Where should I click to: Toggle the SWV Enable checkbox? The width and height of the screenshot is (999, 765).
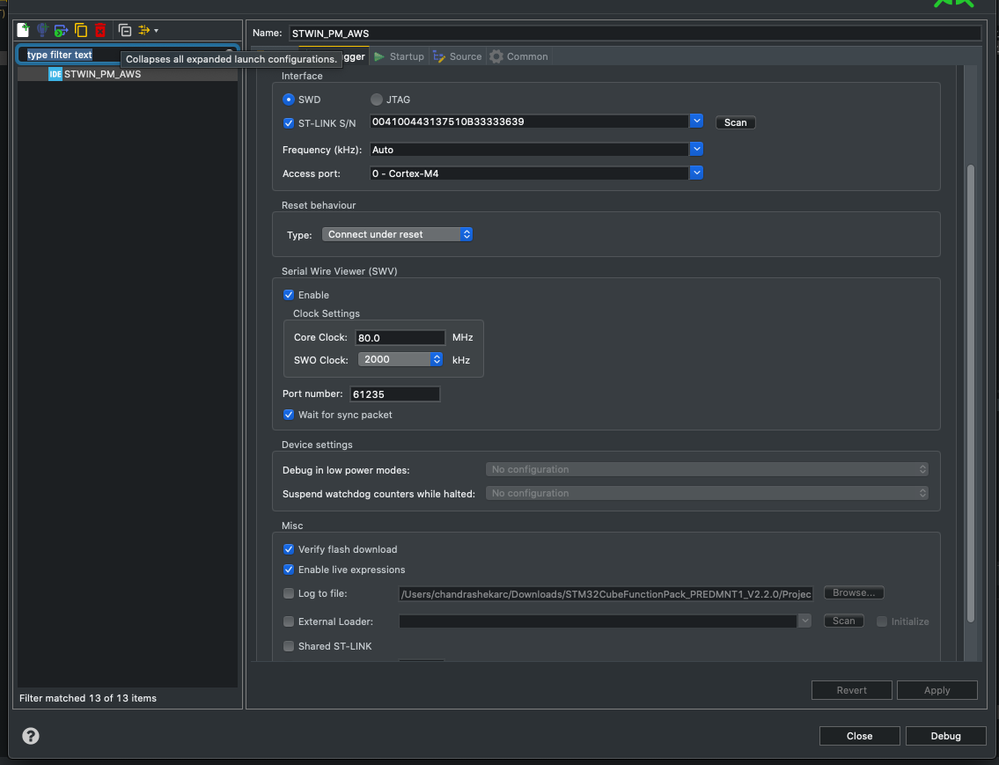tap(289, 295)
